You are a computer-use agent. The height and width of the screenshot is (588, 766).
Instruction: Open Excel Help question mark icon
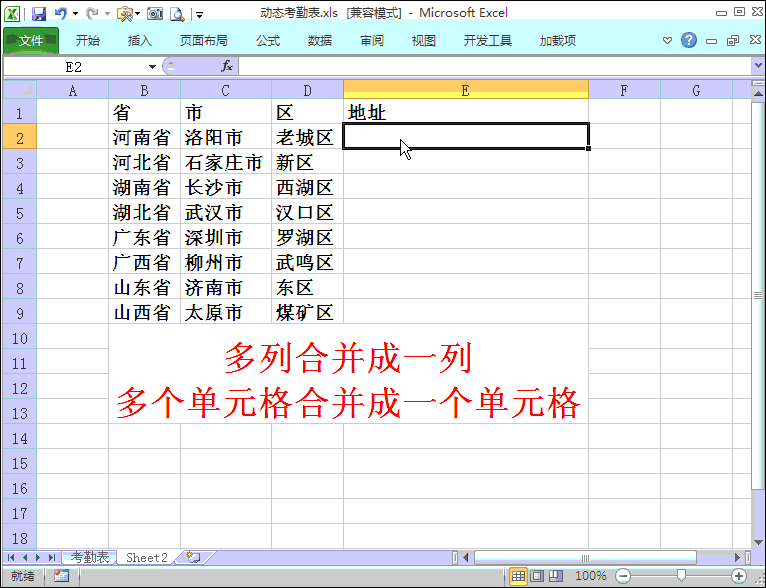[689, 40]
